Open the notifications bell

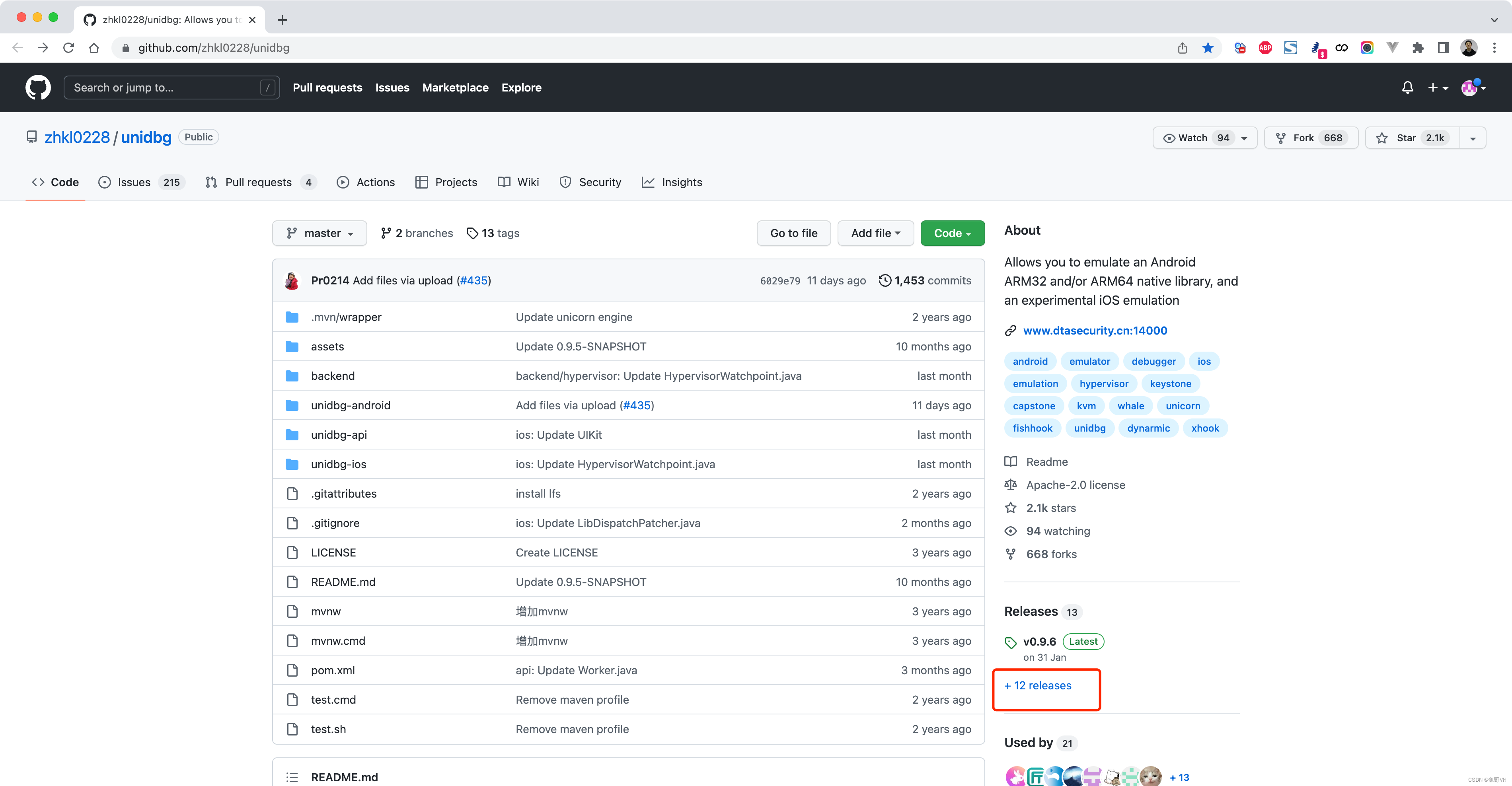pos(1407,88)
